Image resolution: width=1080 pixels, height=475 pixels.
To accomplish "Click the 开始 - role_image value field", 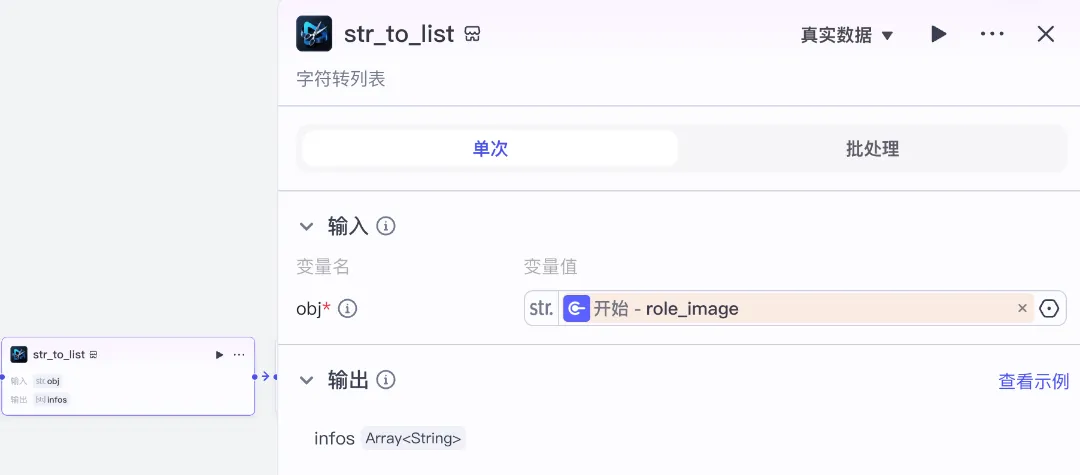I will (798, 308).
